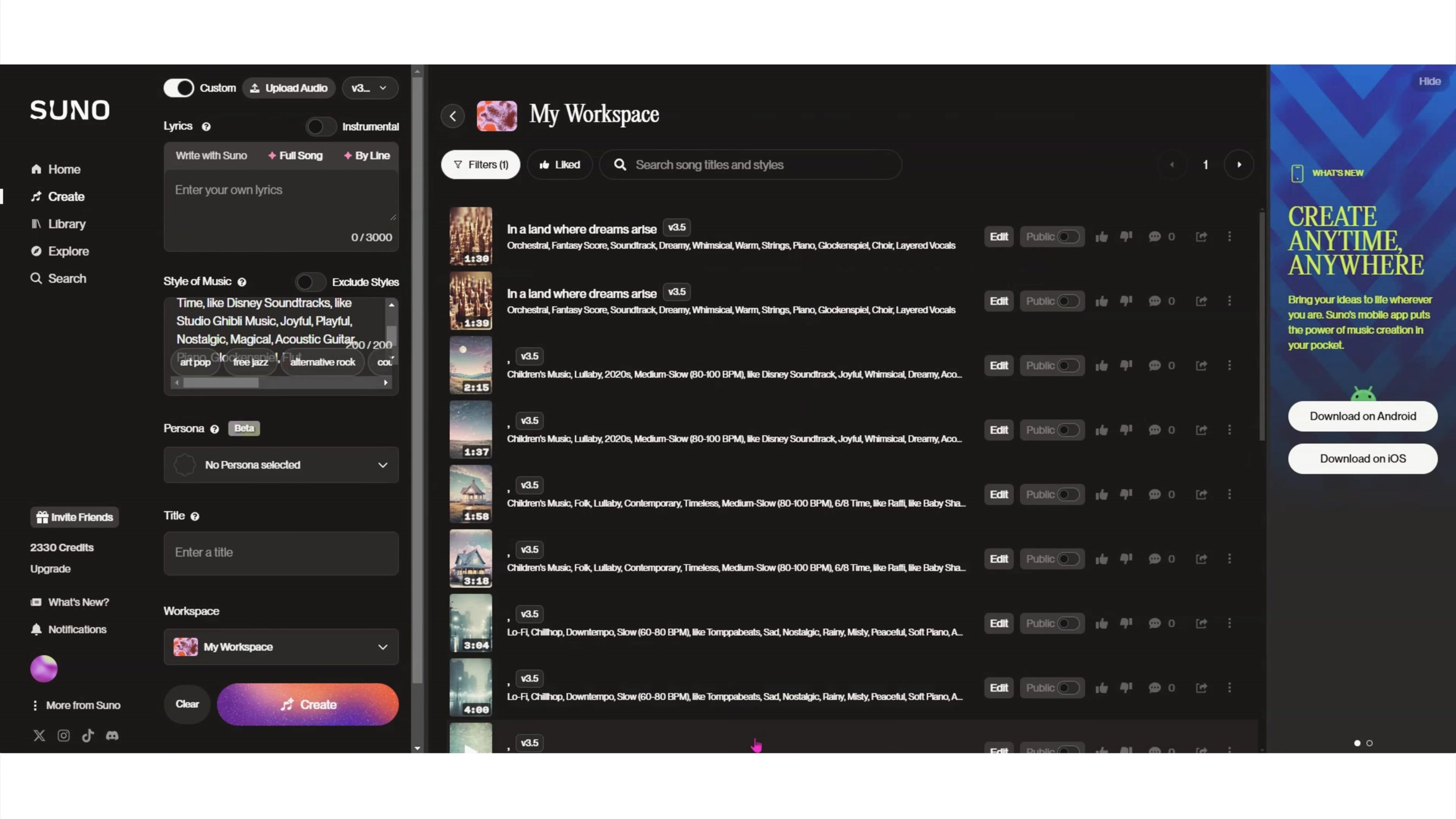Viewport: 1456px width, 819px height.
Task: Toggle Public for the 3:04 song
Action: click(1068, 623)
